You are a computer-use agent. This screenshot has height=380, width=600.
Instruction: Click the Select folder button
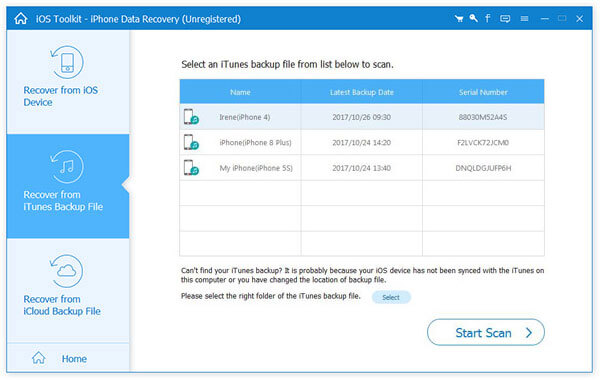point(391,297)
